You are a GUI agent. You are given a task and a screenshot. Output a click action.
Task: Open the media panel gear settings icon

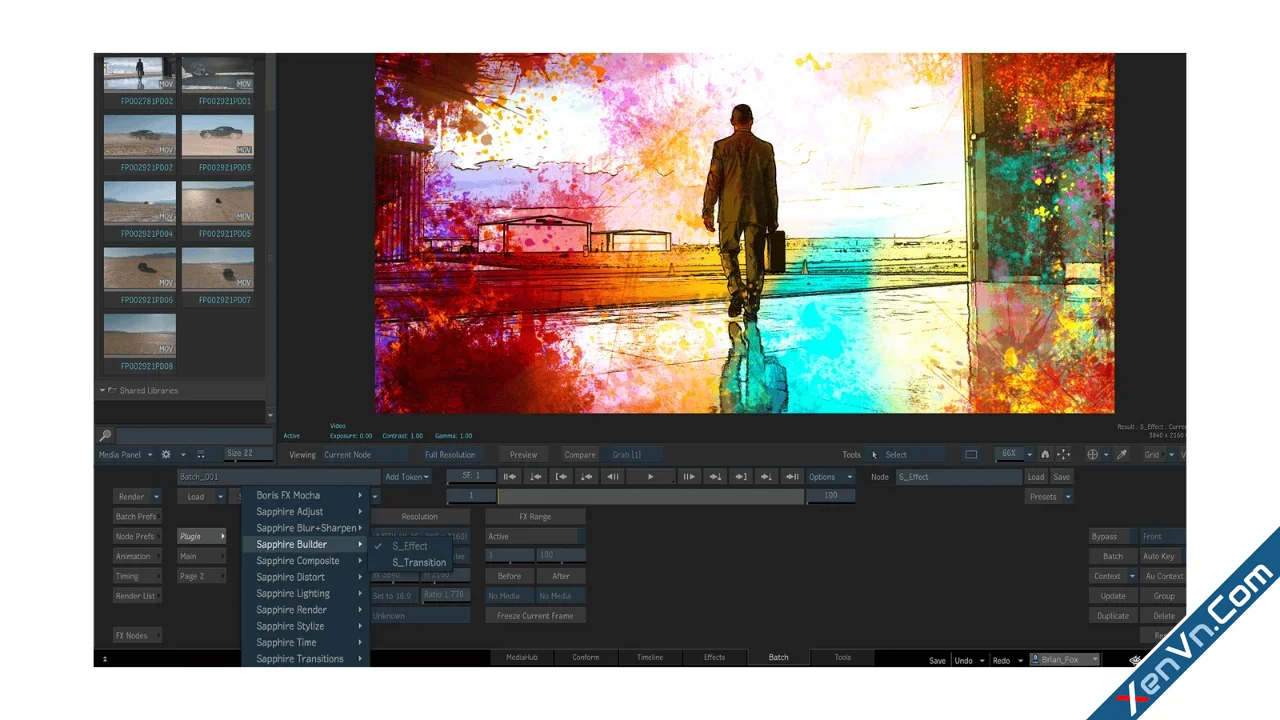(166, 455)
